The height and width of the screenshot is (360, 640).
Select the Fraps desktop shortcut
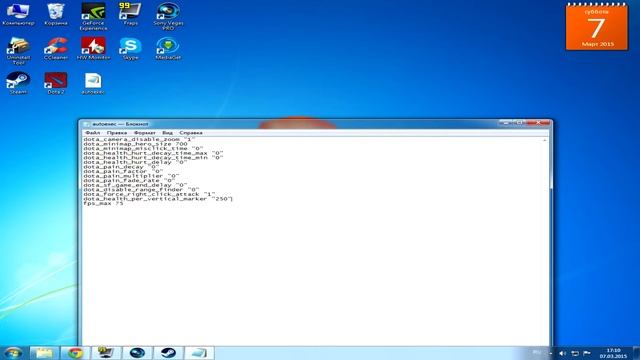tap(131, 14)
